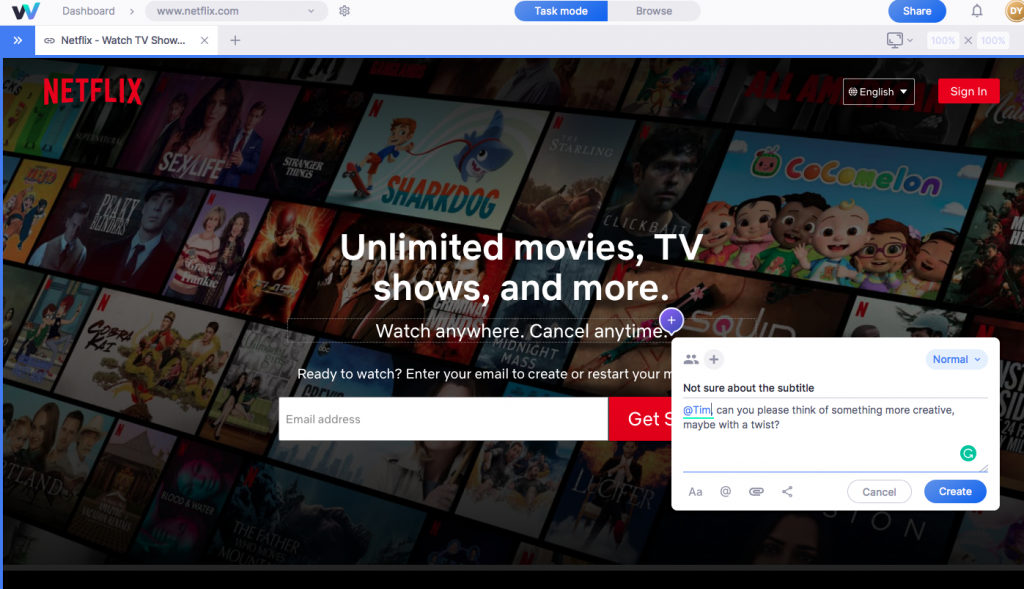Add a new tab with plus icon
This screenshot has width=1024, height=589.
[x=235, y=40]
